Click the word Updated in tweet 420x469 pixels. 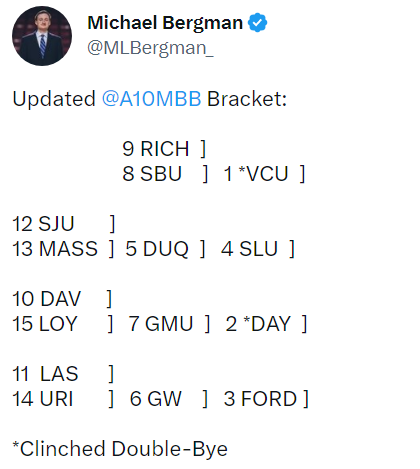coord(54,99)
